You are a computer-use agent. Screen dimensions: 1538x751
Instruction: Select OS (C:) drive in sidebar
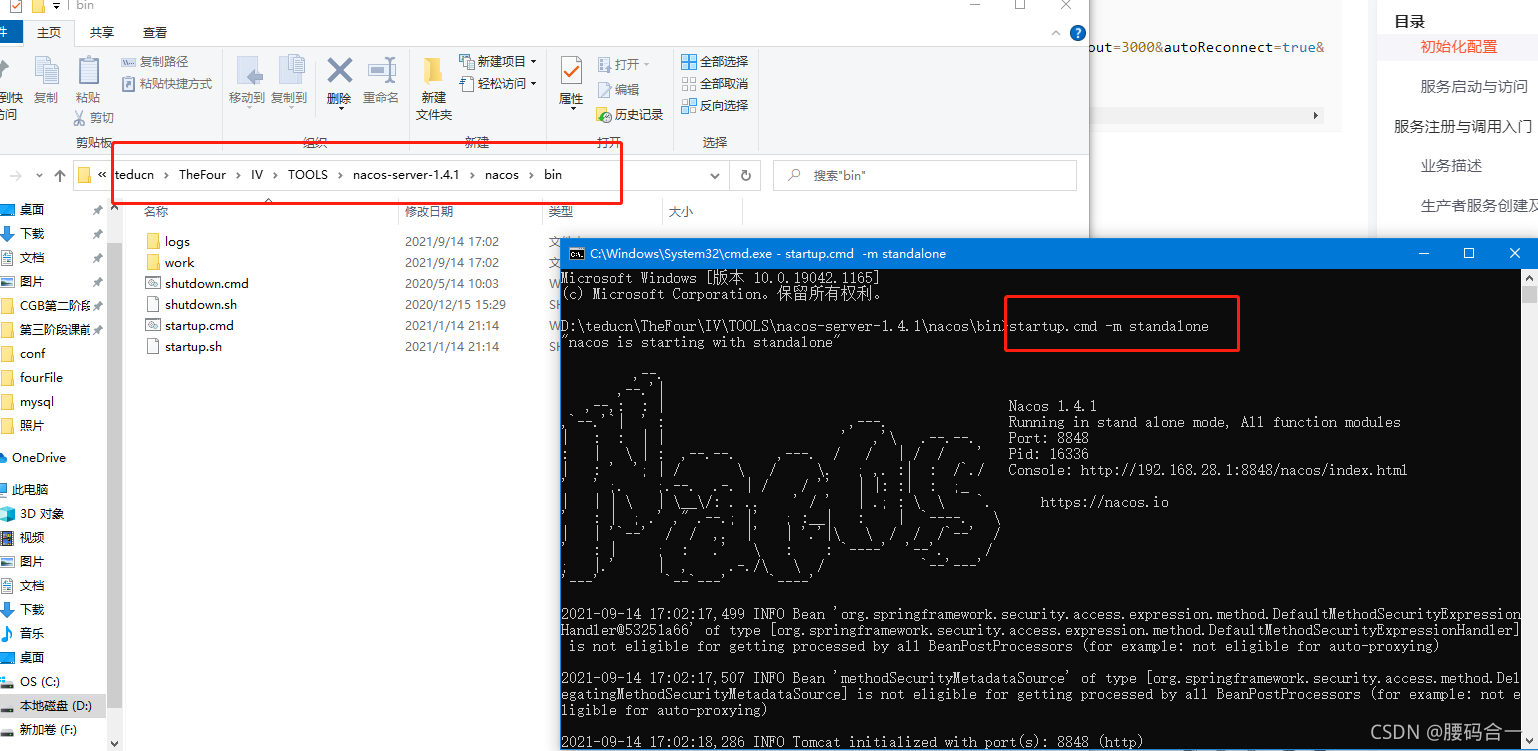click(x=40, y=682)
